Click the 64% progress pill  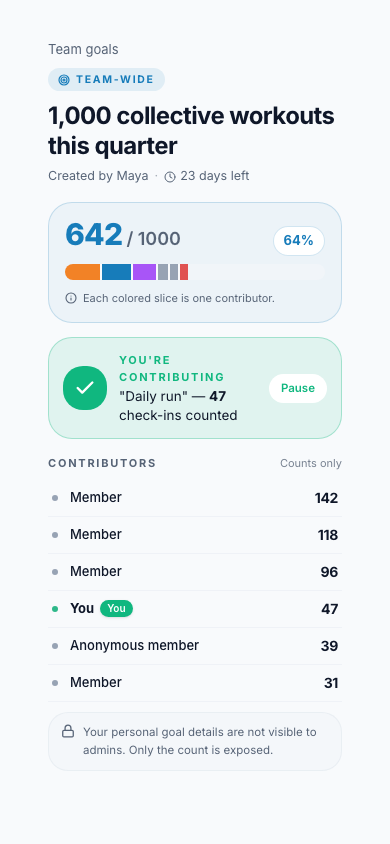point(299,241)
